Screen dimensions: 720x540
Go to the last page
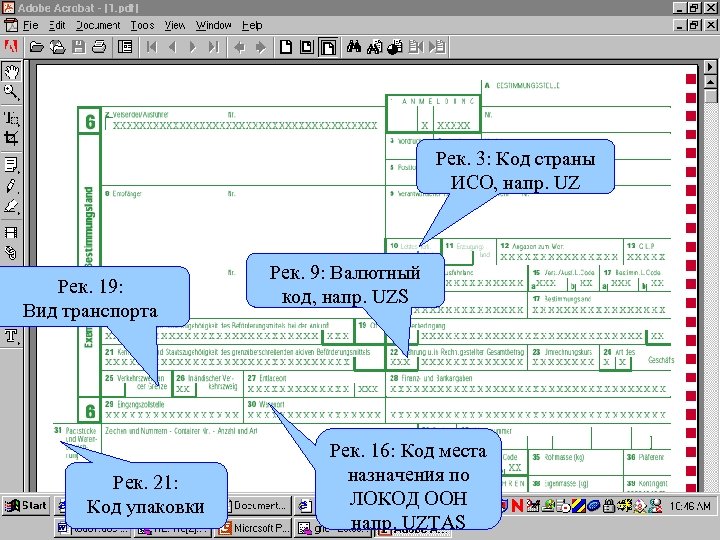[214, 47]
